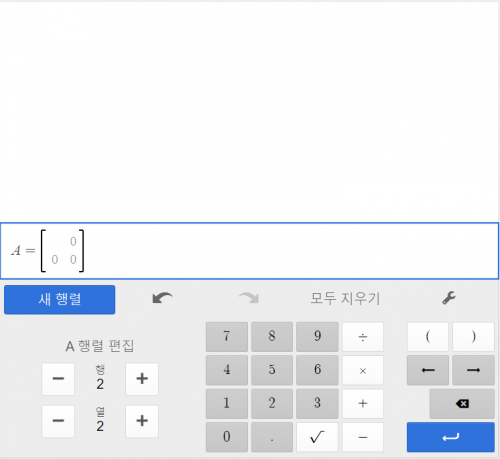Screen dimensions: 500x459
Task: Tap the decimal point key
Action: point(272,437)
